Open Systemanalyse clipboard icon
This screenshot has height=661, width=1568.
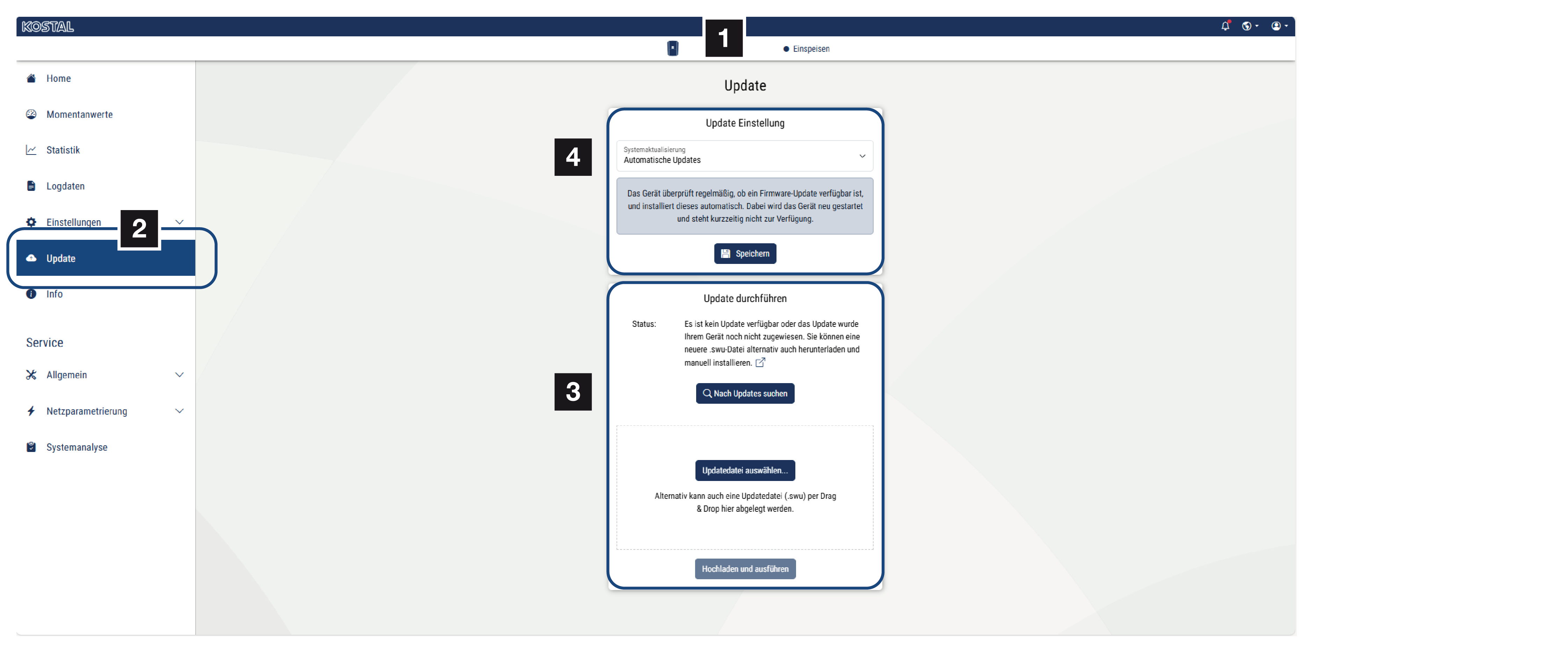click(31, 447)
